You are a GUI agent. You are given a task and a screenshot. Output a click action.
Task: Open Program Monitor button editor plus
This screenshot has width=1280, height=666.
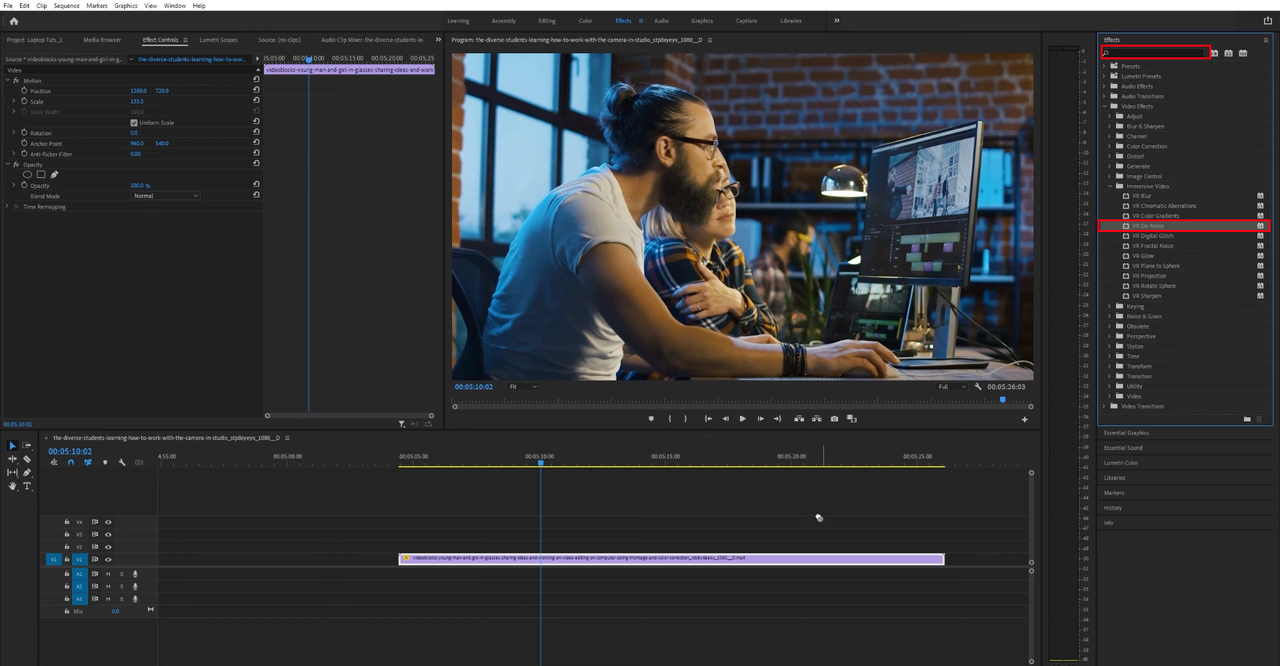tap(1024, 419)
